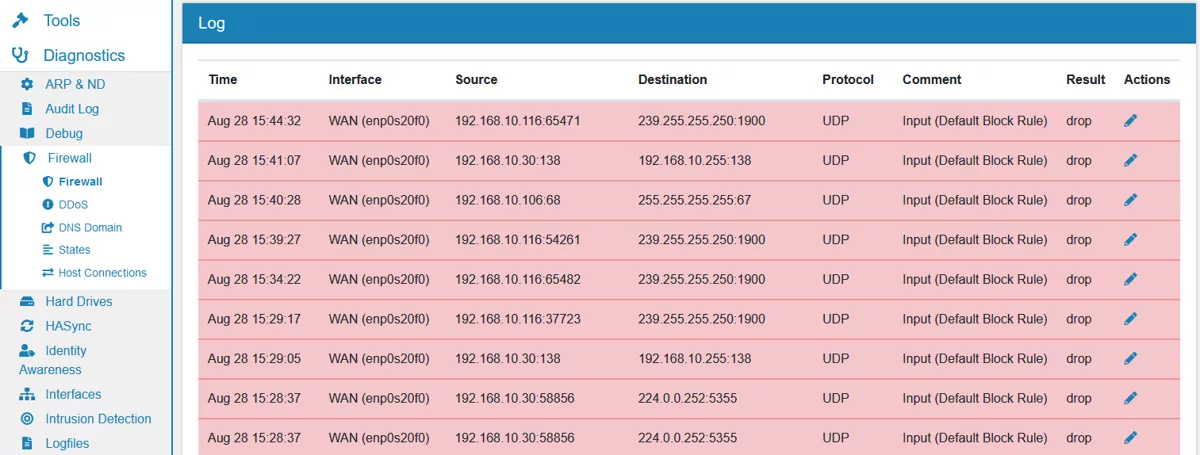
Task: Open the Hard Drives page
Action: pyautogui.click(x=79, y=302)
